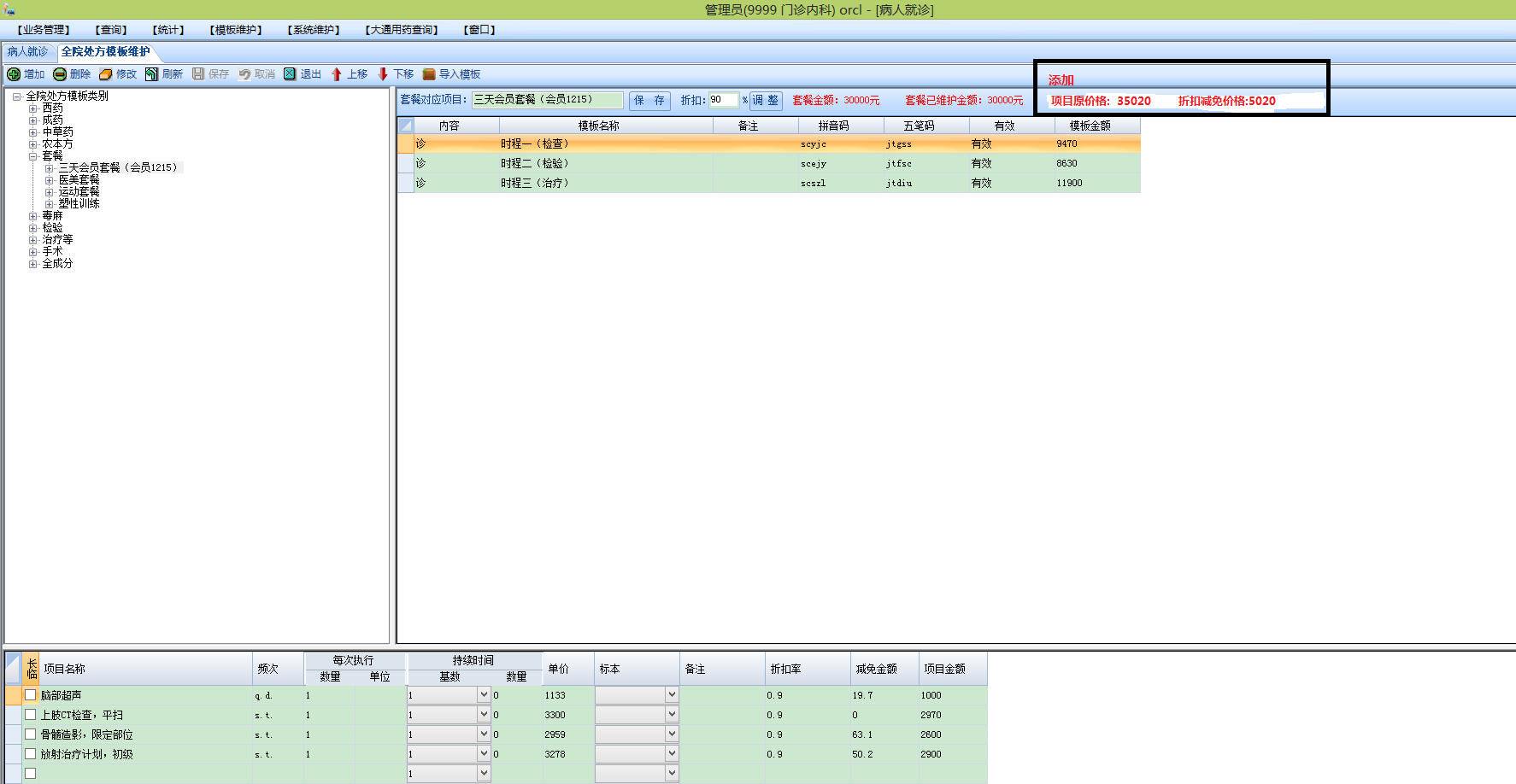Tick the checkbox for 放射治疗计划，初级
Viewport: 1516px width, 784px height.
pyautogui.click(x=31, y=754)
